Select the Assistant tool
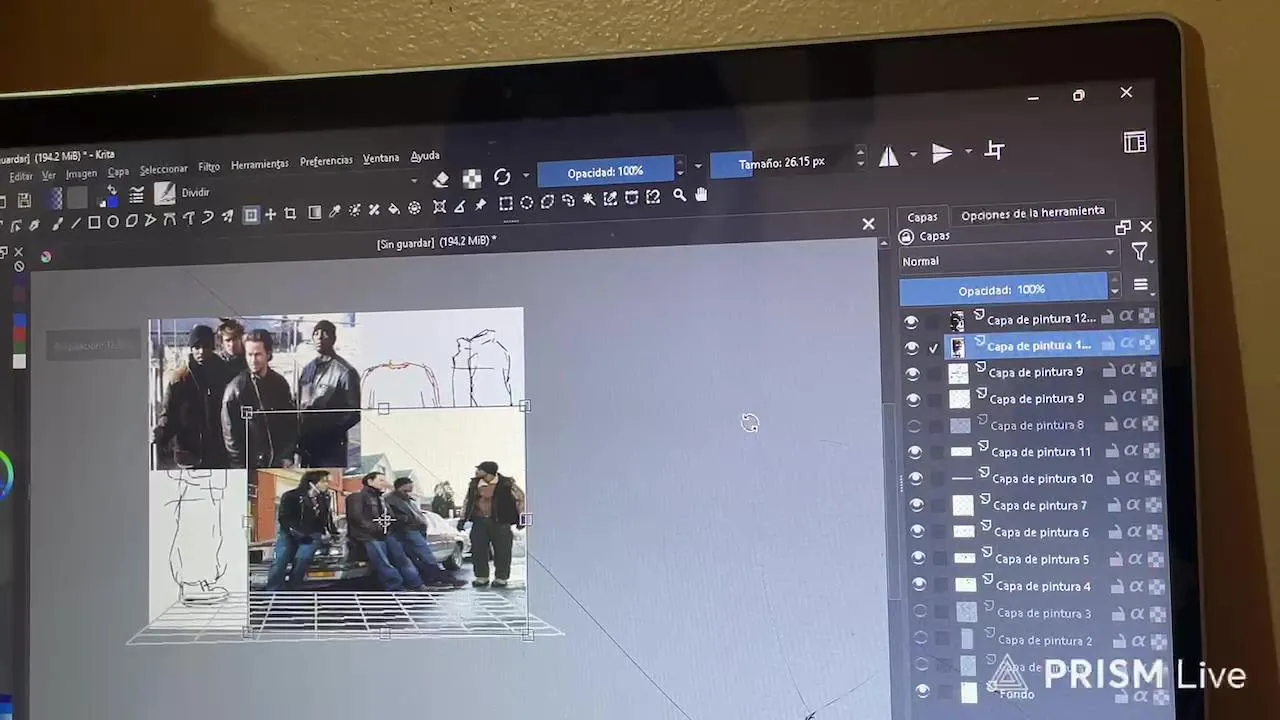 click(439, 206)
